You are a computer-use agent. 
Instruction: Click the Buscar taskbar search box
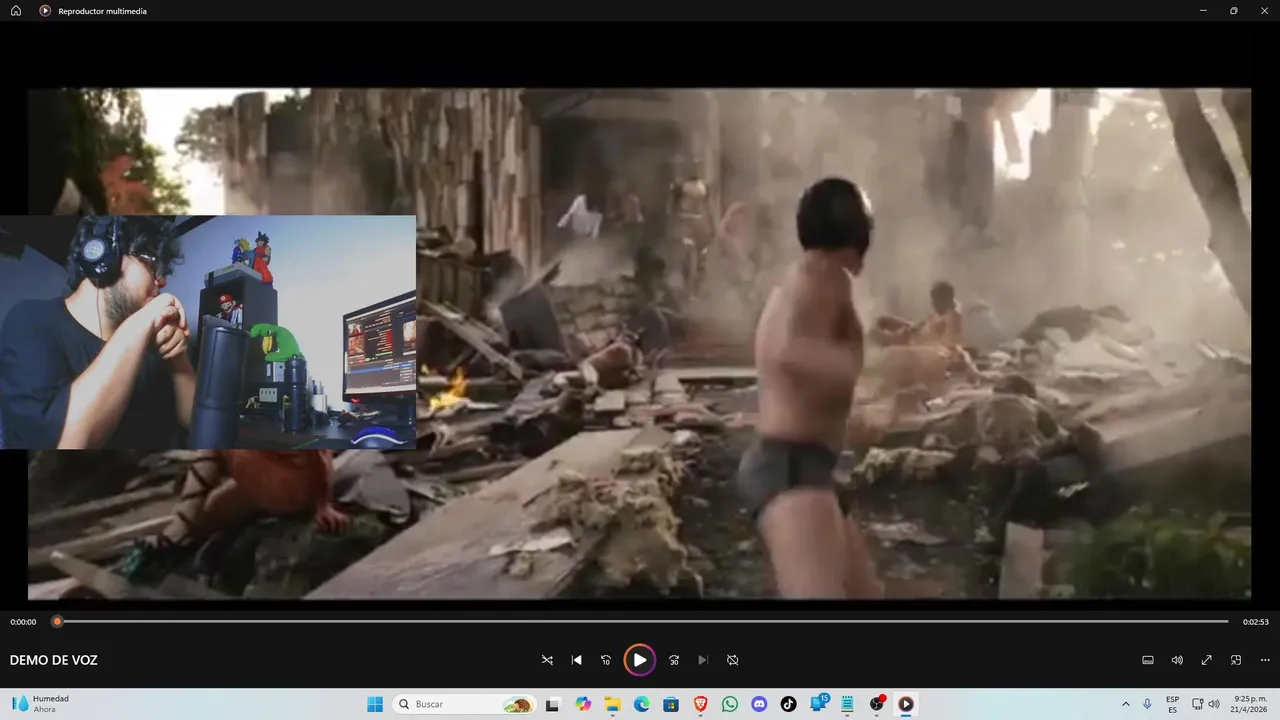coord(465,704)
